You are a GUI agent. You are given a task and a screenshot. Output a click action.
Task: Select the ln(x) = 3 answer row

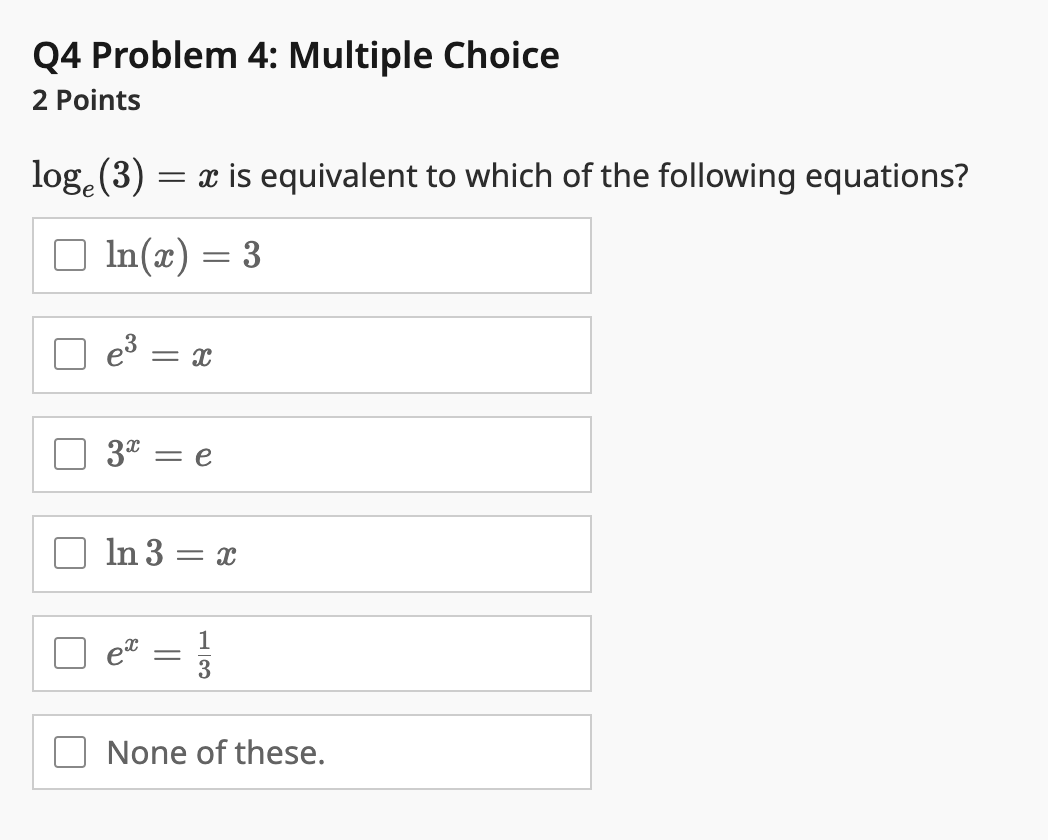[312, 256]
